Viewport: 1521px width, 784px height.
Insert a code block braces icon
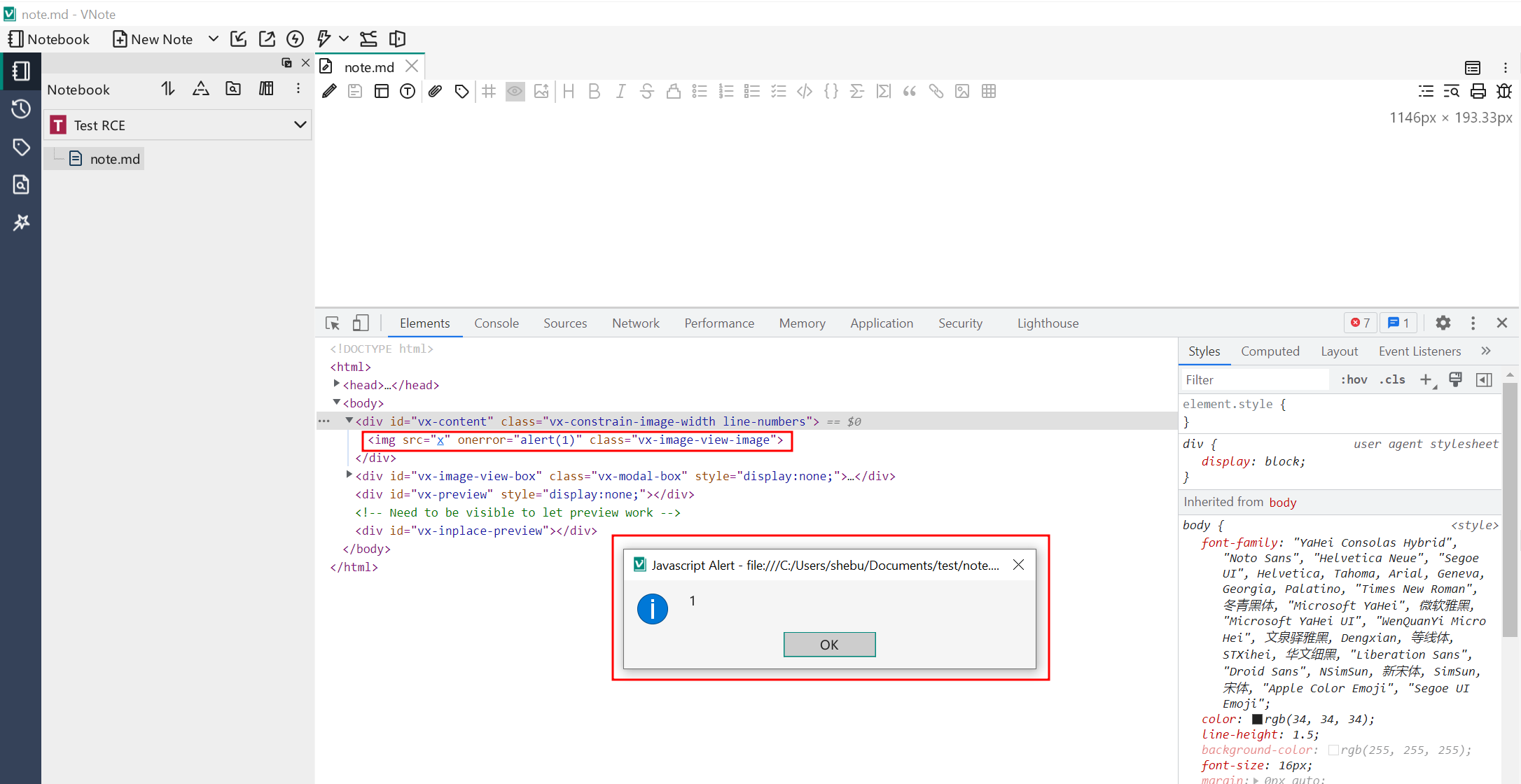(x=831, y=91)
